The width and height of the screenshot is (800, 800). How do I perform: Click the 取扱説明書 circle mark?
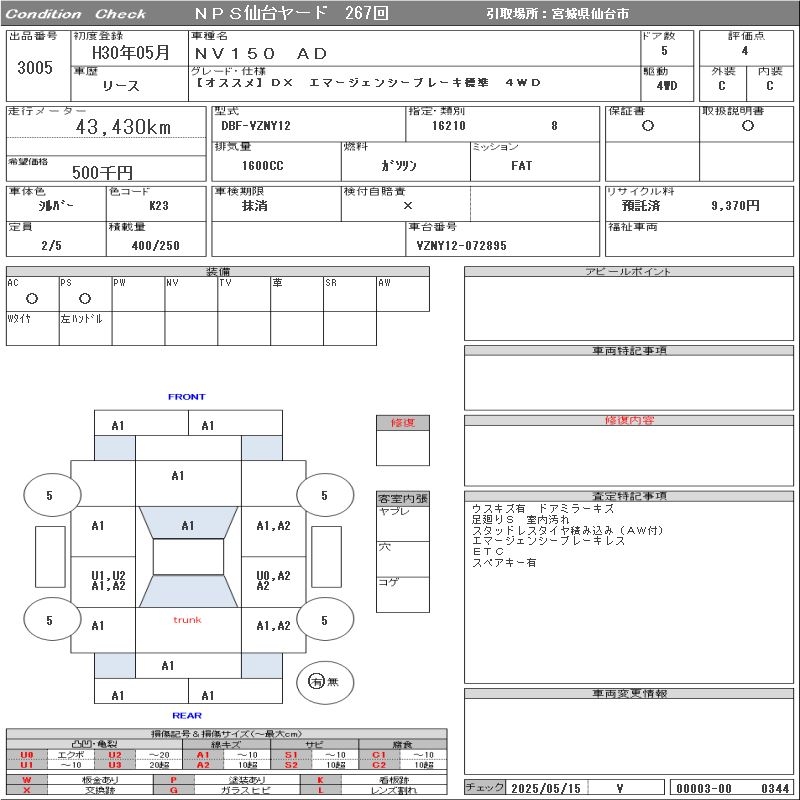(746, 126)
